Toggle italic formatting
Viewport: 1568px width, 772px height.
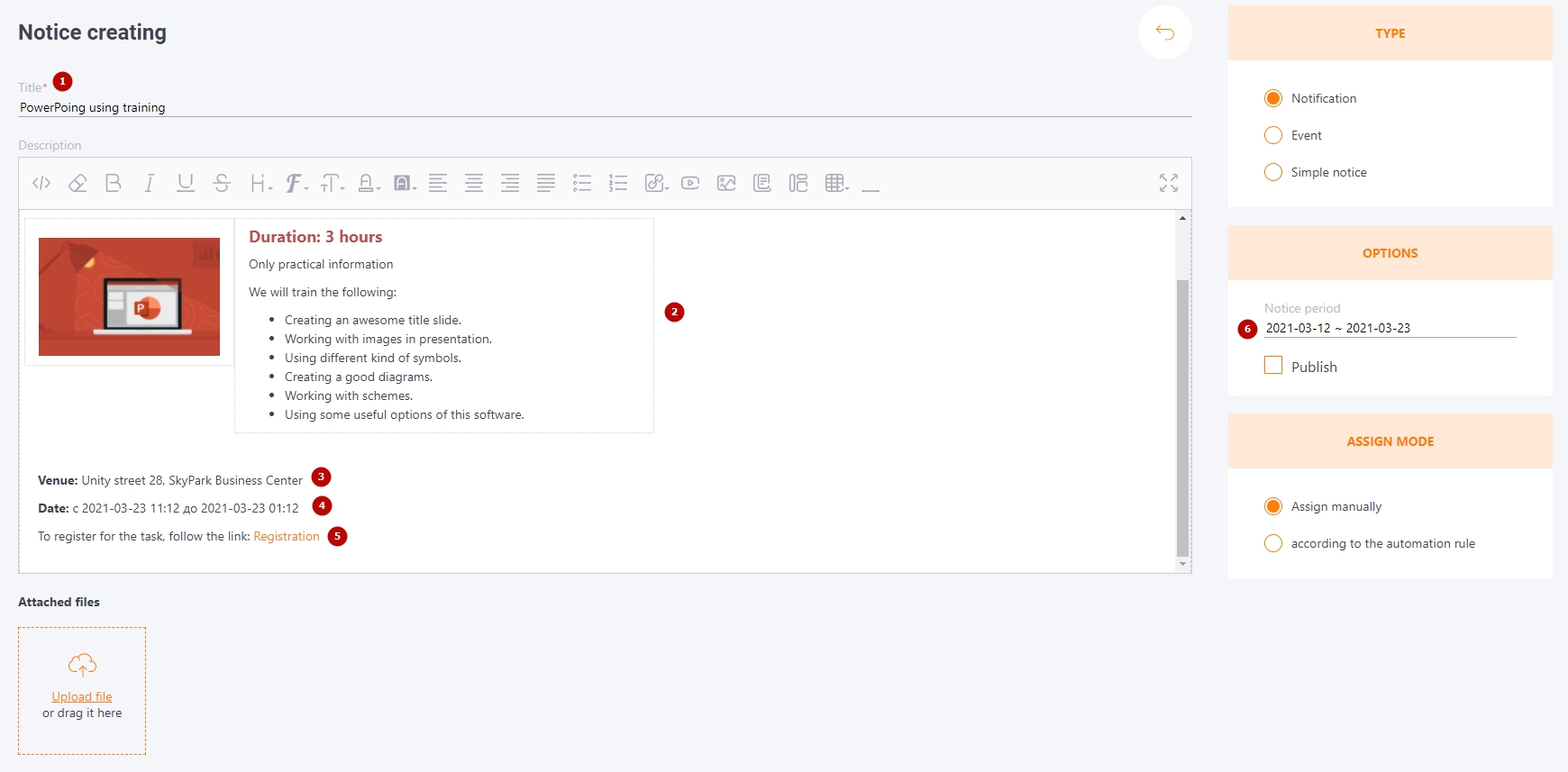point(150,184)
